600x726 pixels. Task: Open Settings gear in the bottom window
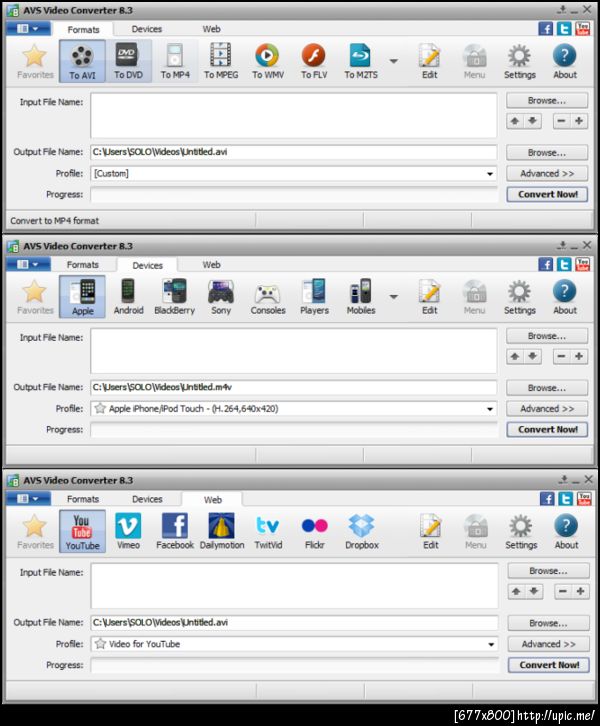[521, 532]
